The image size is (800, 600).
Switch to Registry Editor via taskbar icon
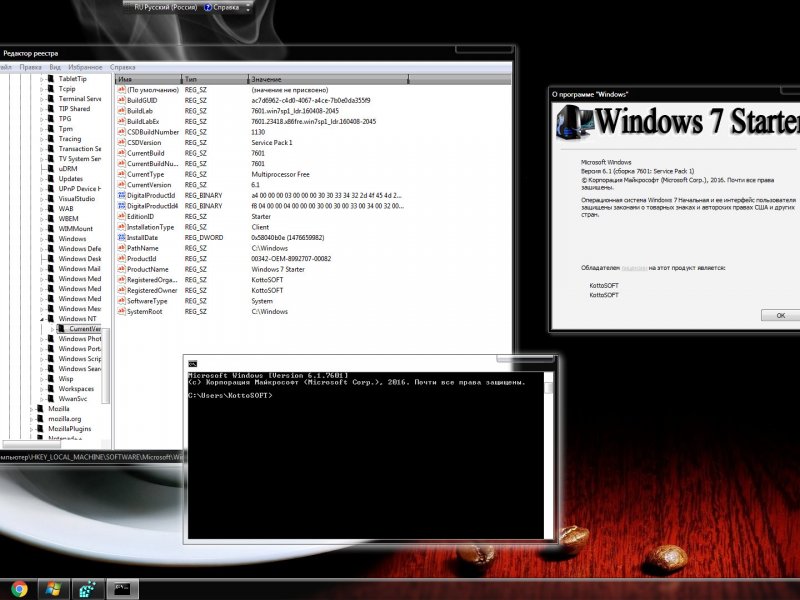click(88, 589)
